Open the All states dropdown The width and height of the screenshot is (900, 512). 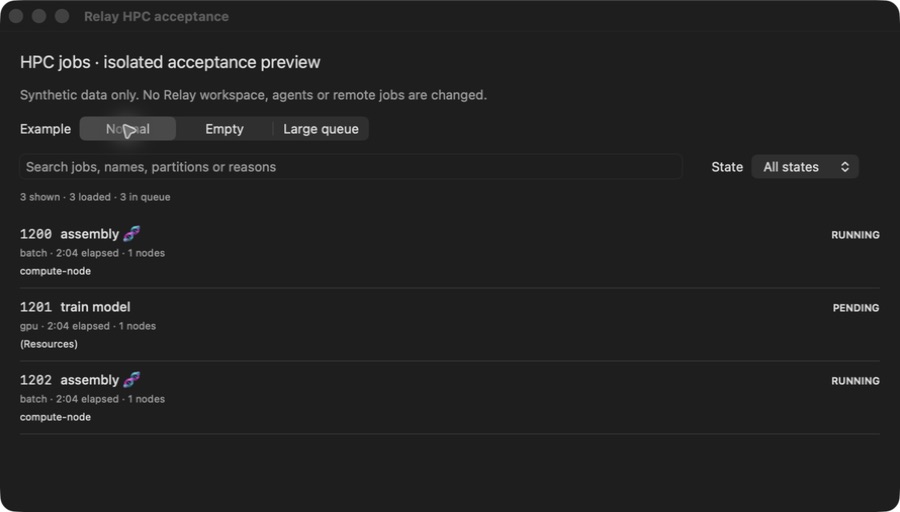(805, 166)
